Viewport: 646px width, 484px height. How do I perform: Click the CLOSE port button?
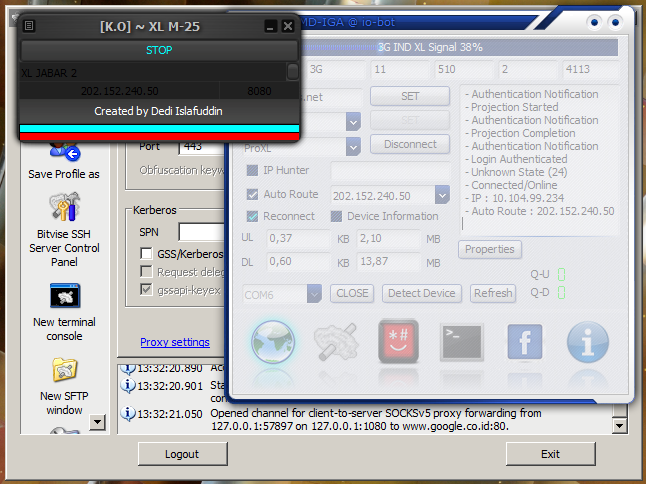click(352, 294)
